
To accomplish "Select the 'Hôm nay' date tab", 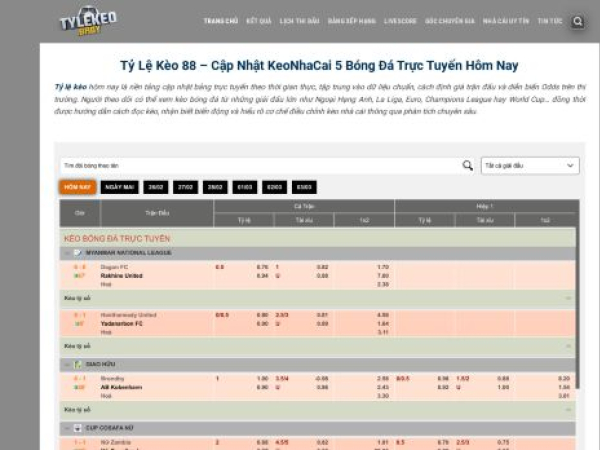I will coord(78,187).
